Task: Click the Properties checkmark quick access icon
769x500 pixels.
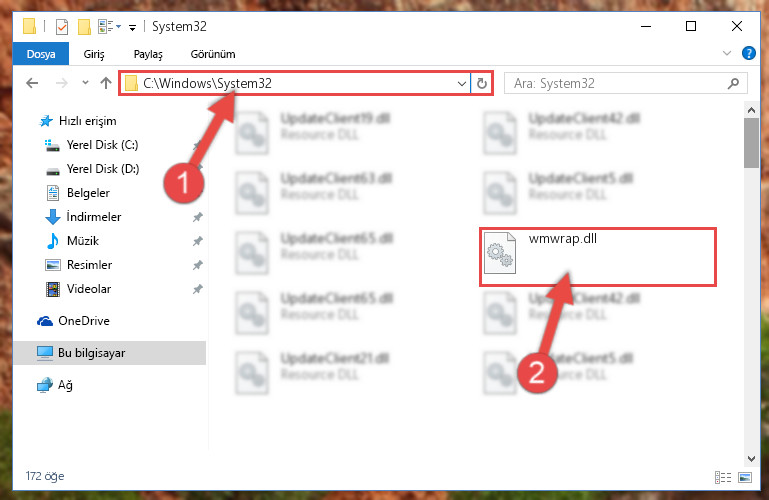Action: coord(62,26)
